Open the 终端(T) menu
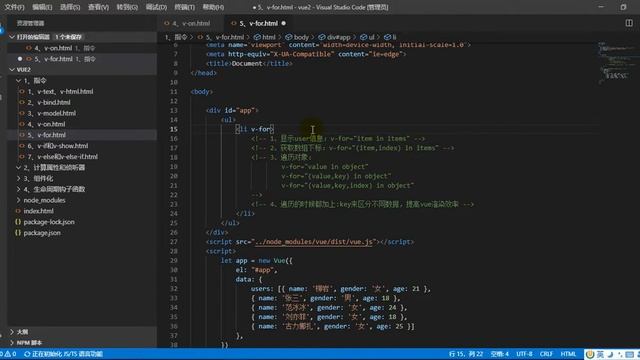This screenshot has height=360, width=640. (184, 7)
